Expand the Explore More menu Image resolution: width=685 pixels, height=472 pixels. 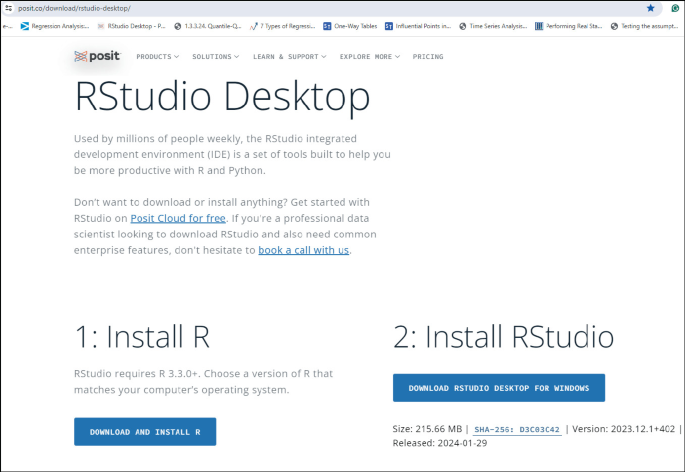click(370, 57)
